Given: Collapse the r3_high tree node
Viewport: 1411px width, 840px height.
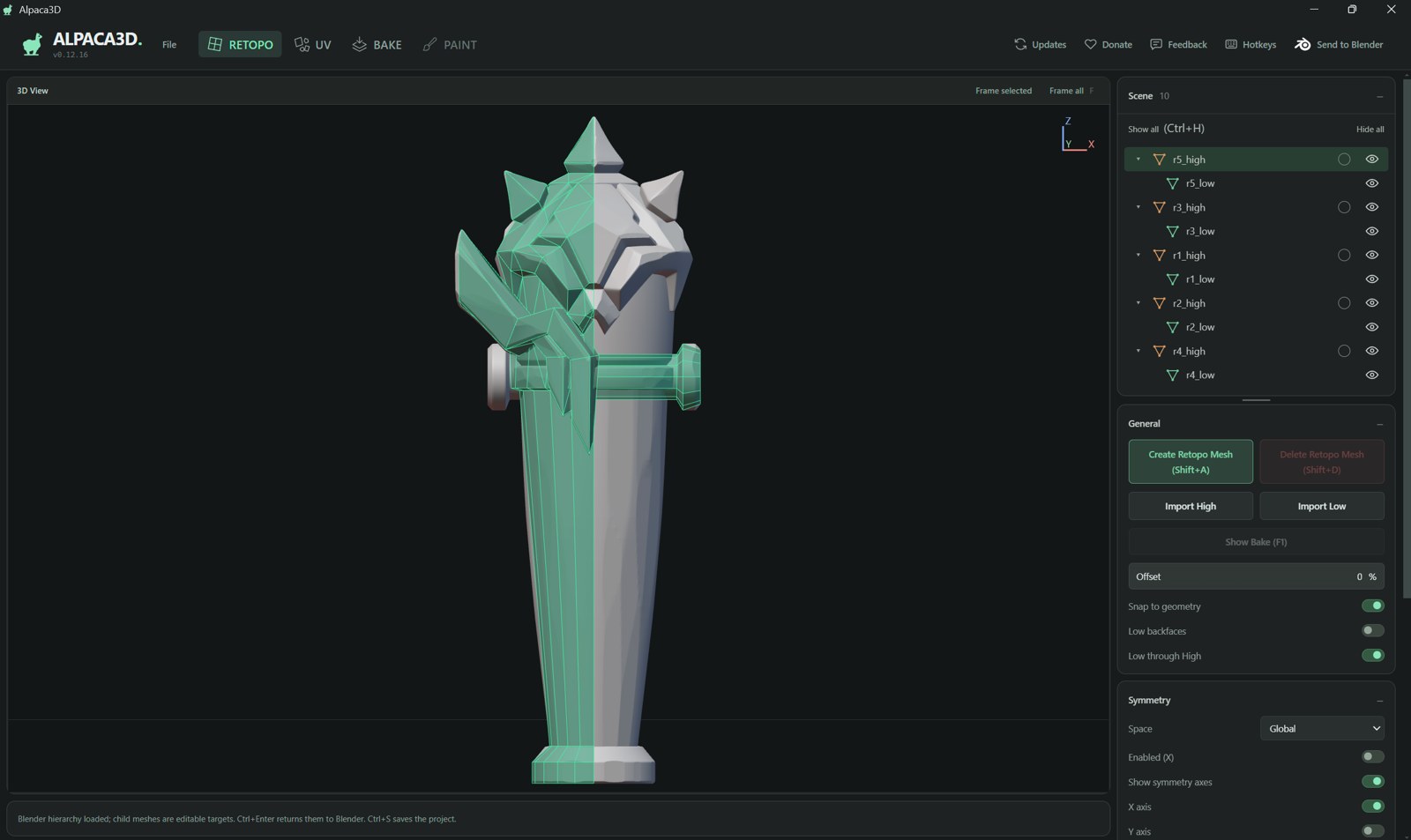Looking at the screenshot, I should [x=1138, y=207].
